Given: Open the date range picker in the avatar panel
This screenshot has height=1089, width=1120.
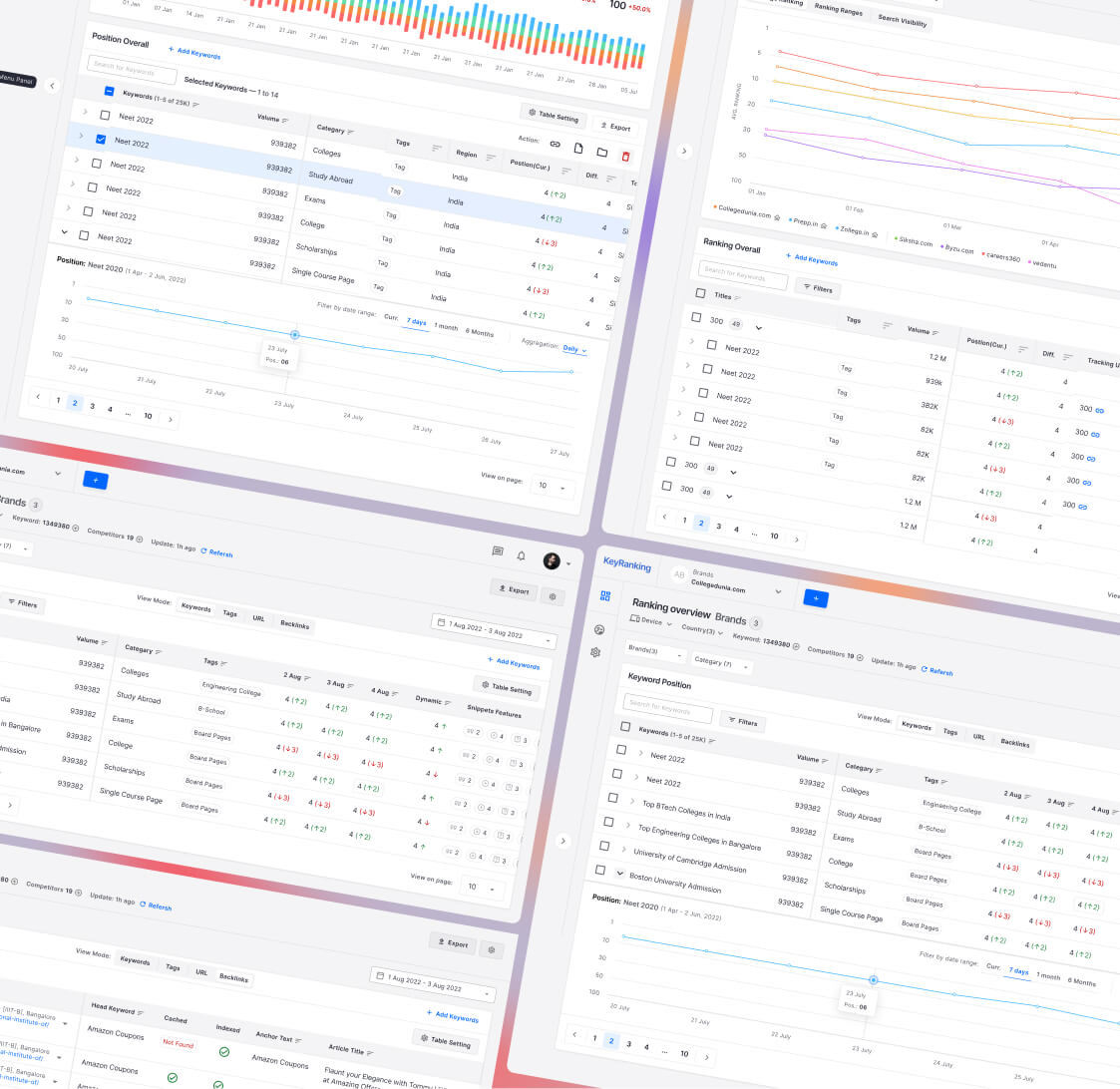Looking at the screenshot, I should click(495, 630).
